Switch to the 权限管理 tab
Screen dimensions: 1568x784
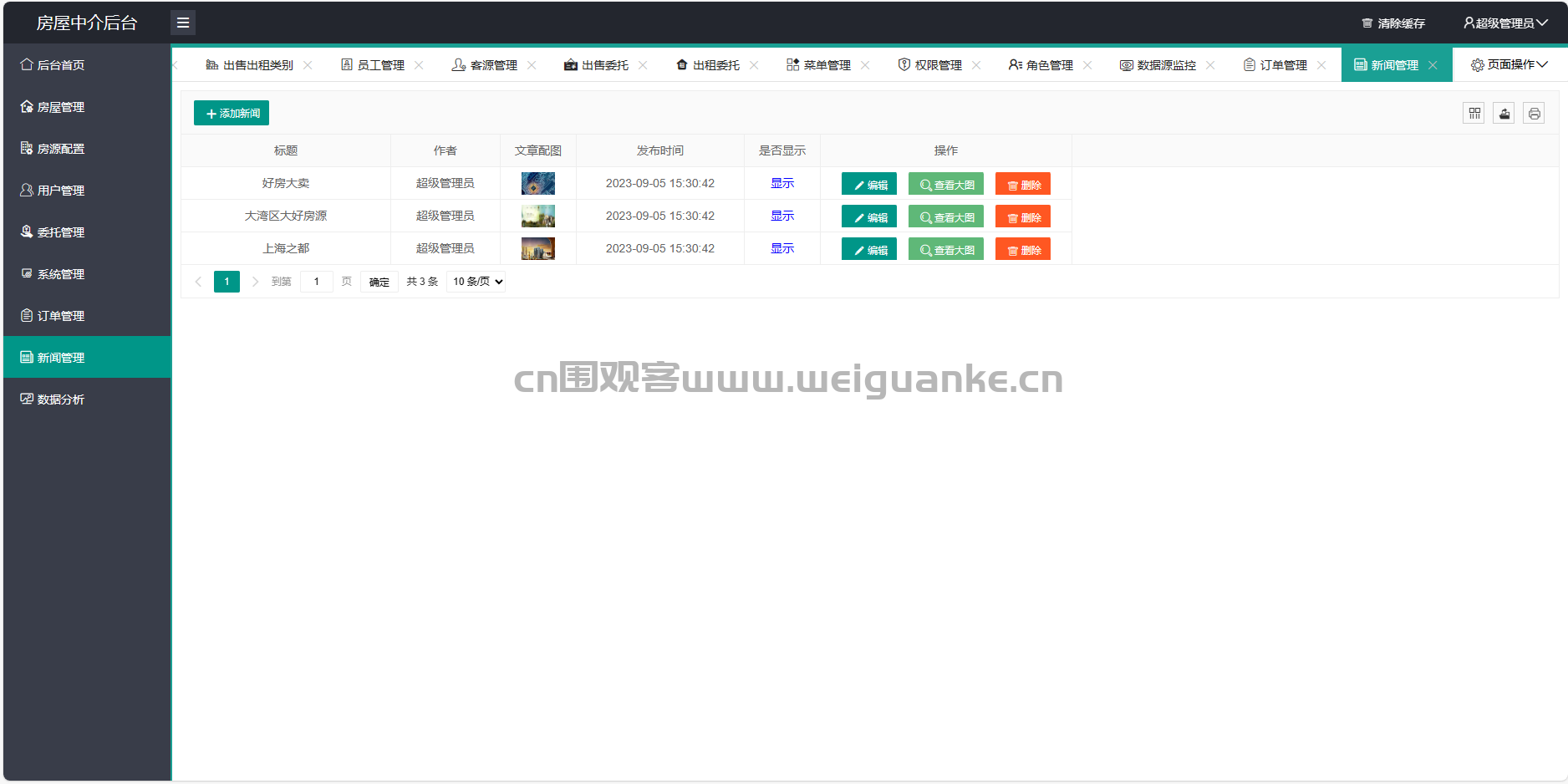(930, 65)
